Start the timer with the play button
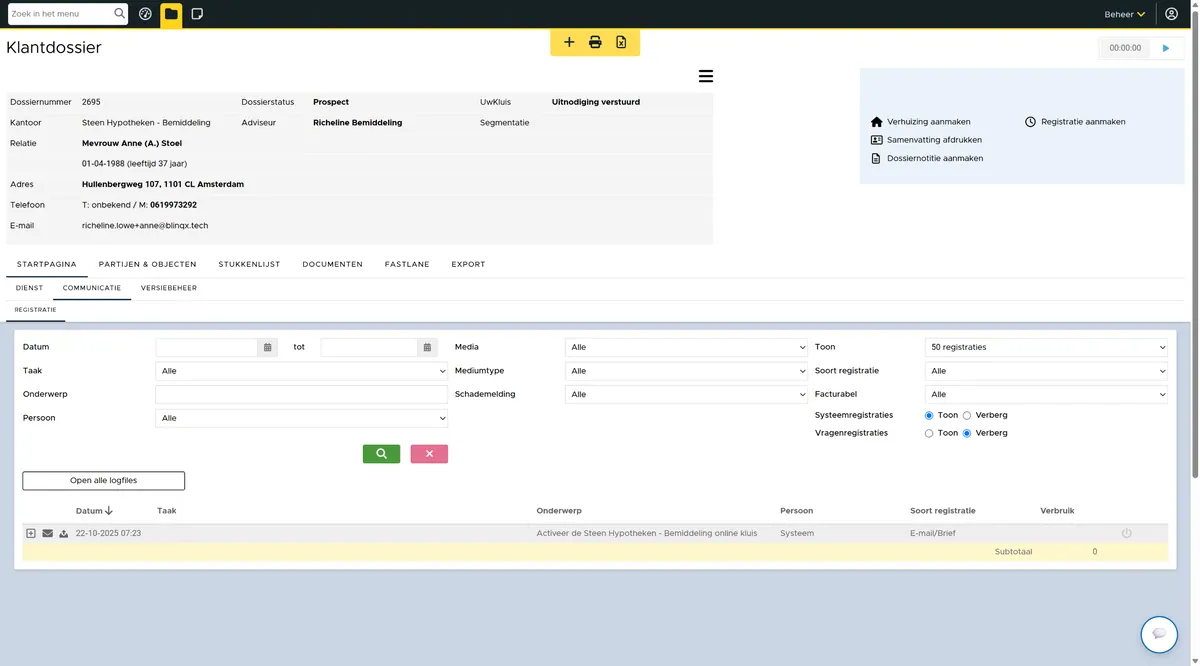The image size is (1200, 666). tap(1166, 48)
